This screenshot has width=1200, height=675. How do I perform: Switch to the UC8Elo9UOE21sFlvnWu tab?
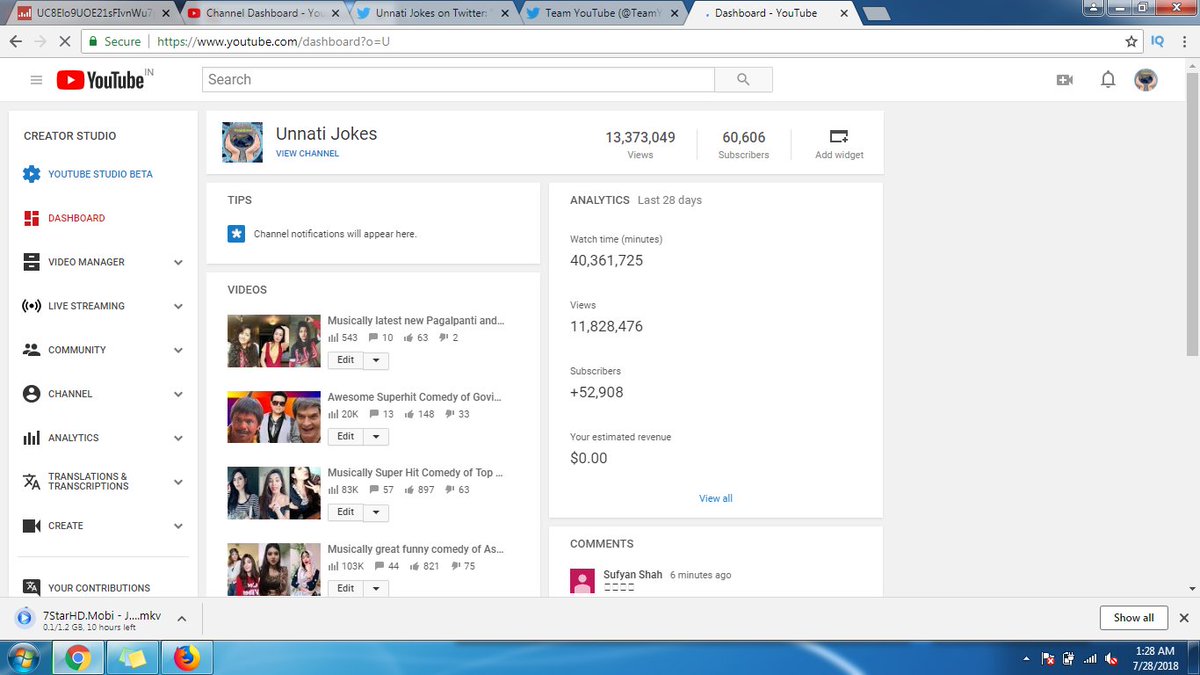tap(92, 14)
